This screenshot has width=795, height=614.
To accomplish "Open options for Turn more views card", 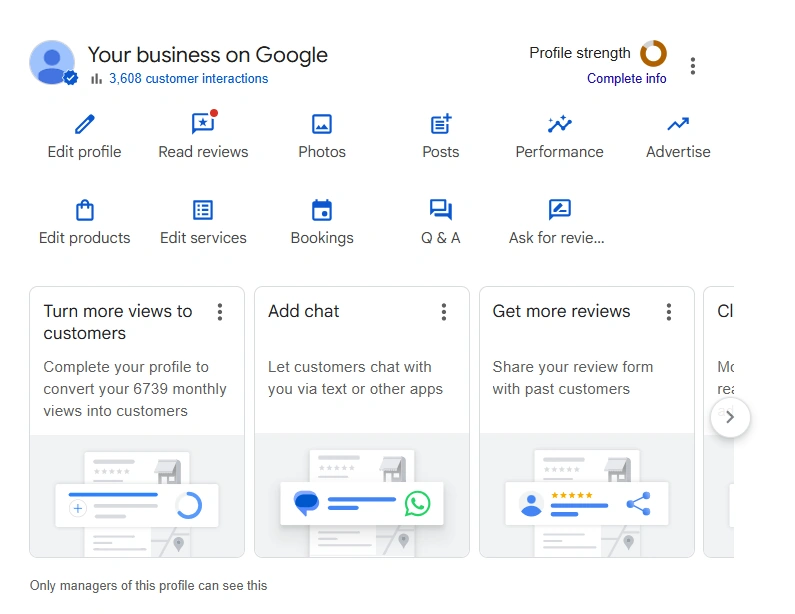I will point(220,312).
